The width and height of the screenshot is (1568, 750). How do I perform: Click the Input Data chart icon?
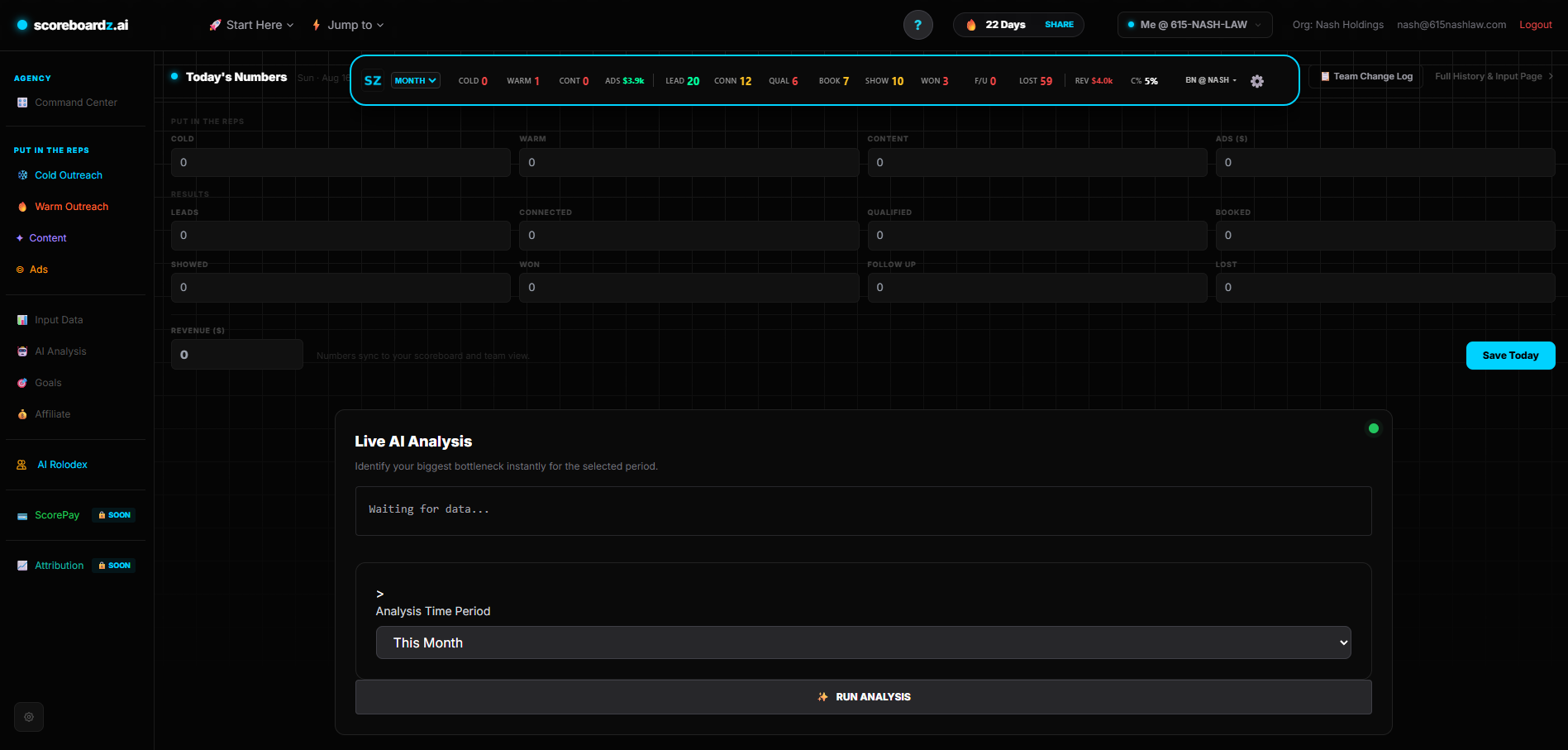(22, 320)
